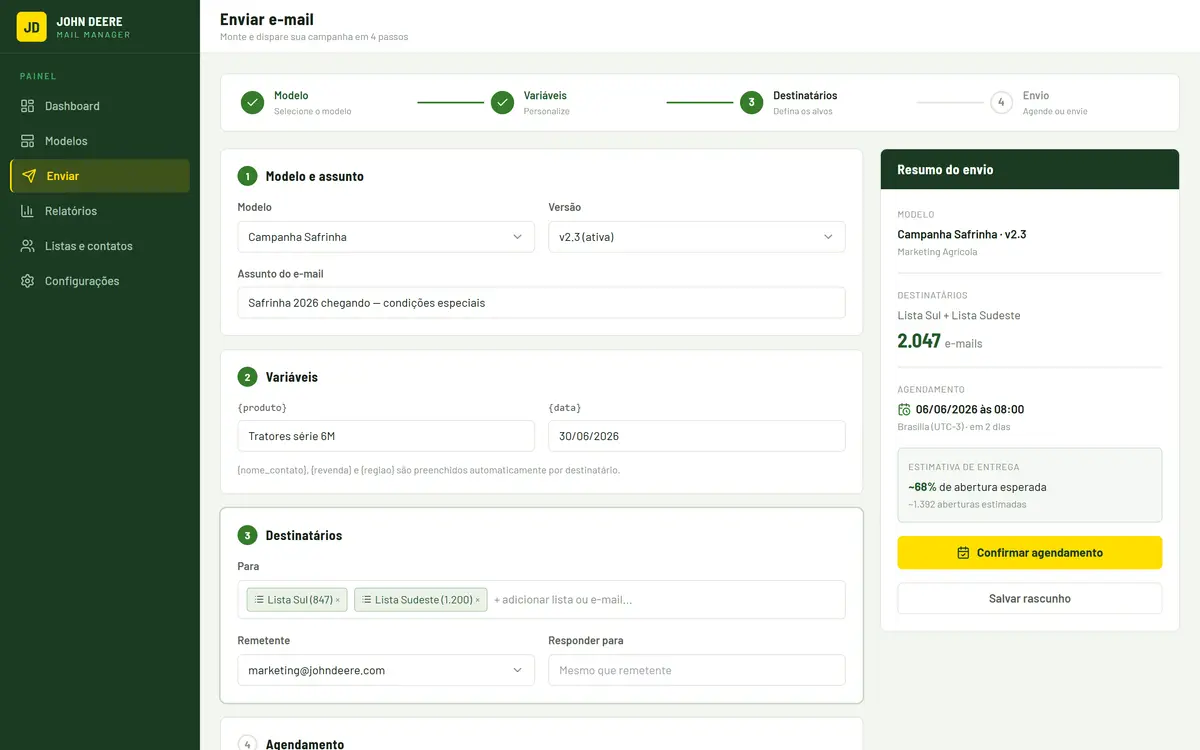Click the Configurações gear icon
The height and width of the screenshot is (750, 1200).
click(x=28, y=281)
